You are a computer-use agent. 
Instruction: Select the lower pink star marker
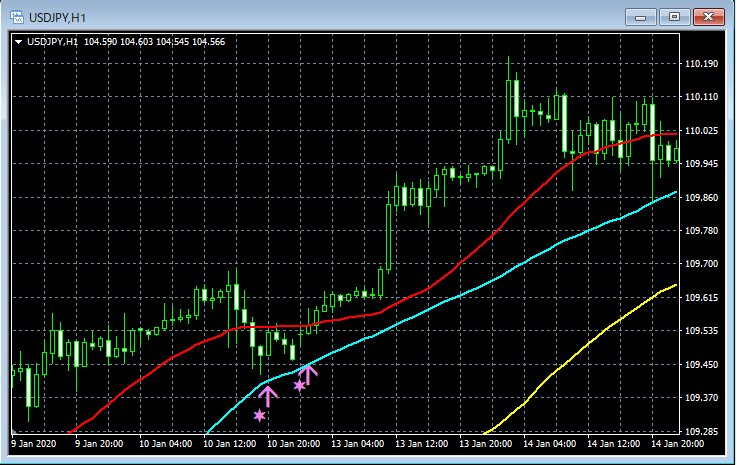[x=259, y=415]
